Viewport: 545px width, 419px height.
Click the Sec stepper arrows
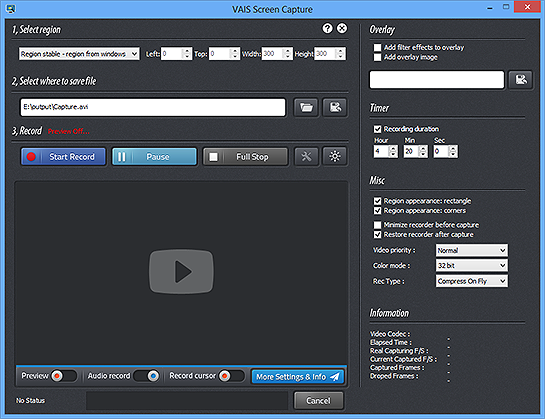click(x=453, y=151)
